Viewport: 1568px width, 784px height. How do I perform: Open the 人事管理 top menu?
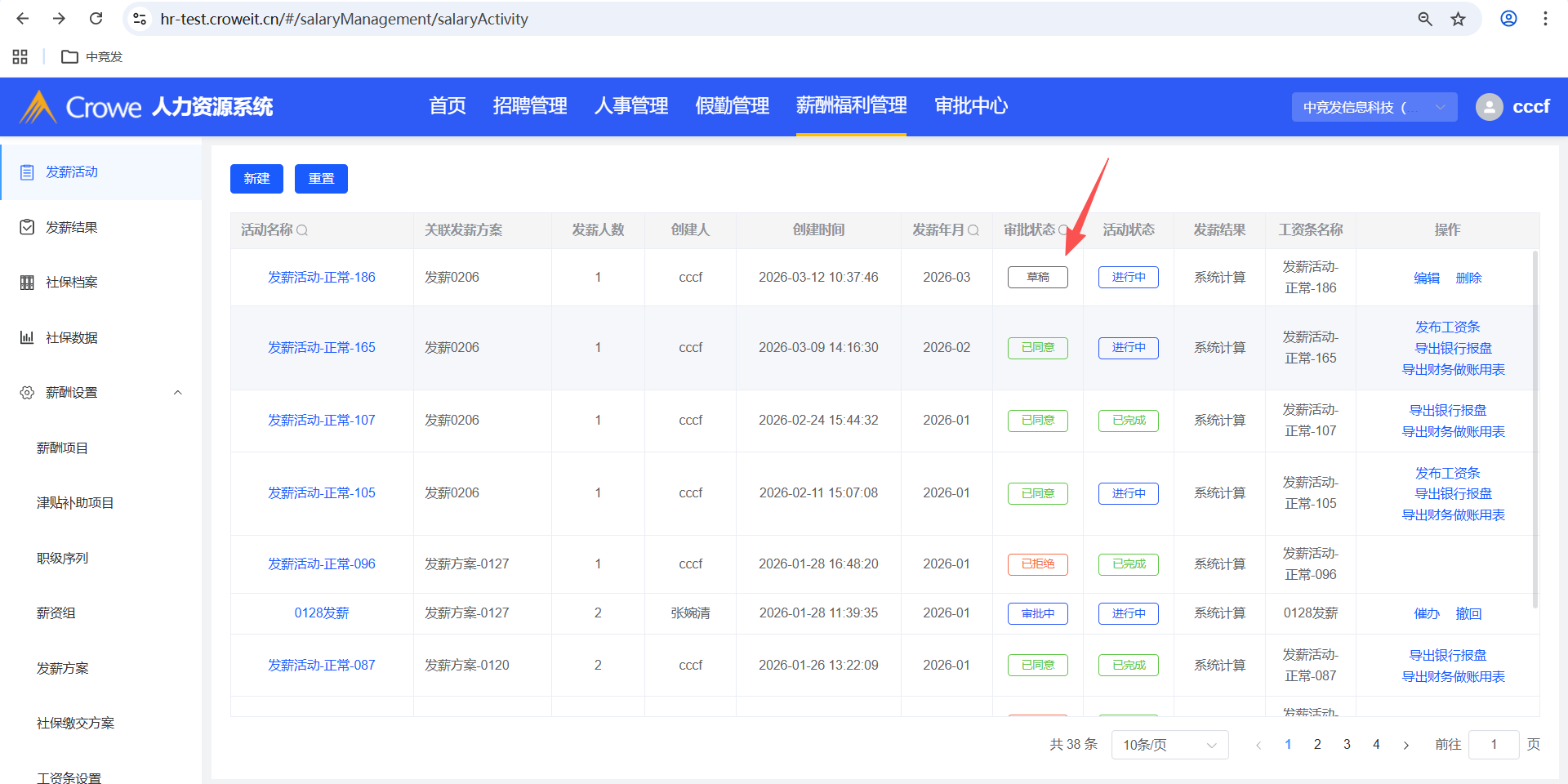tap(630, 106)
